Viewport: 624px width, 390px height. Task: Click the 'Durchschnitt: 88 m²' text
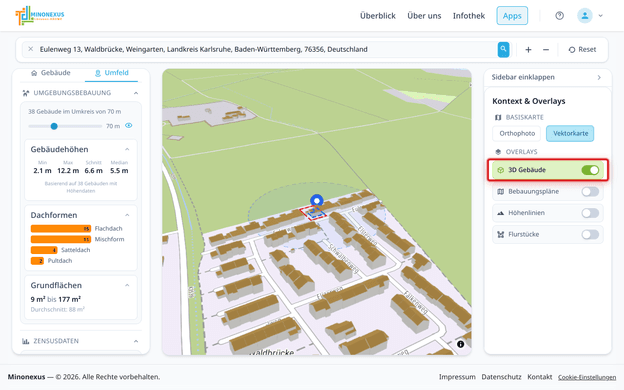click(57, 310)
